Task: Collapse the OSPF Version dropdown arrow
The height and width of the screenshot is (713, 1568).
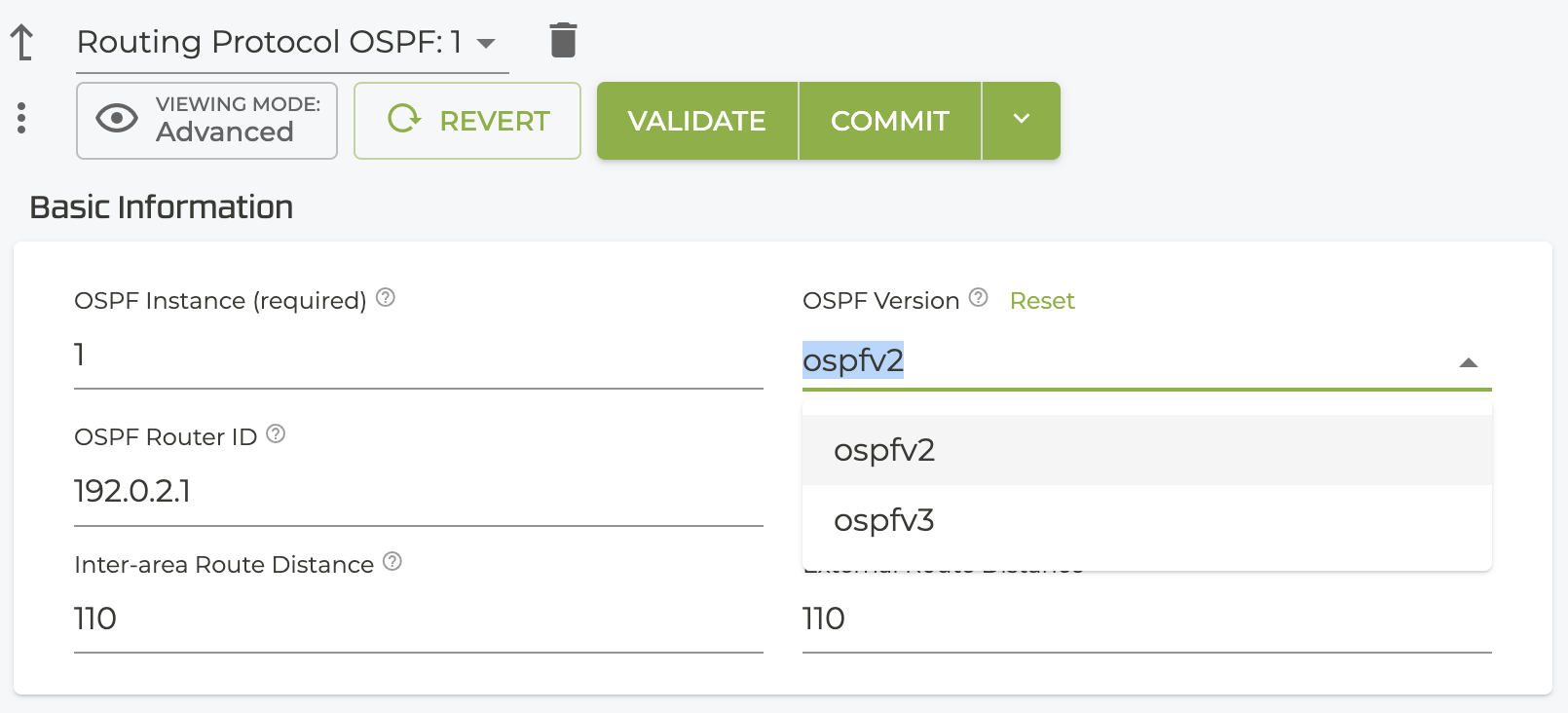Action: point(1469,362)
